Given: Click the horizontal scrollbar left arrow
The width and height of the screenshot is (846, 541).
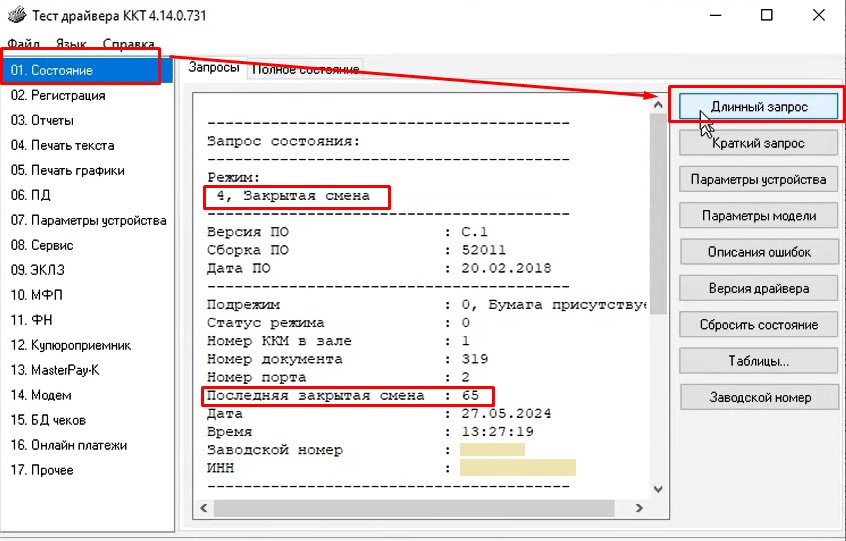Looking at the screenshot, I should (x=204, y=508).
